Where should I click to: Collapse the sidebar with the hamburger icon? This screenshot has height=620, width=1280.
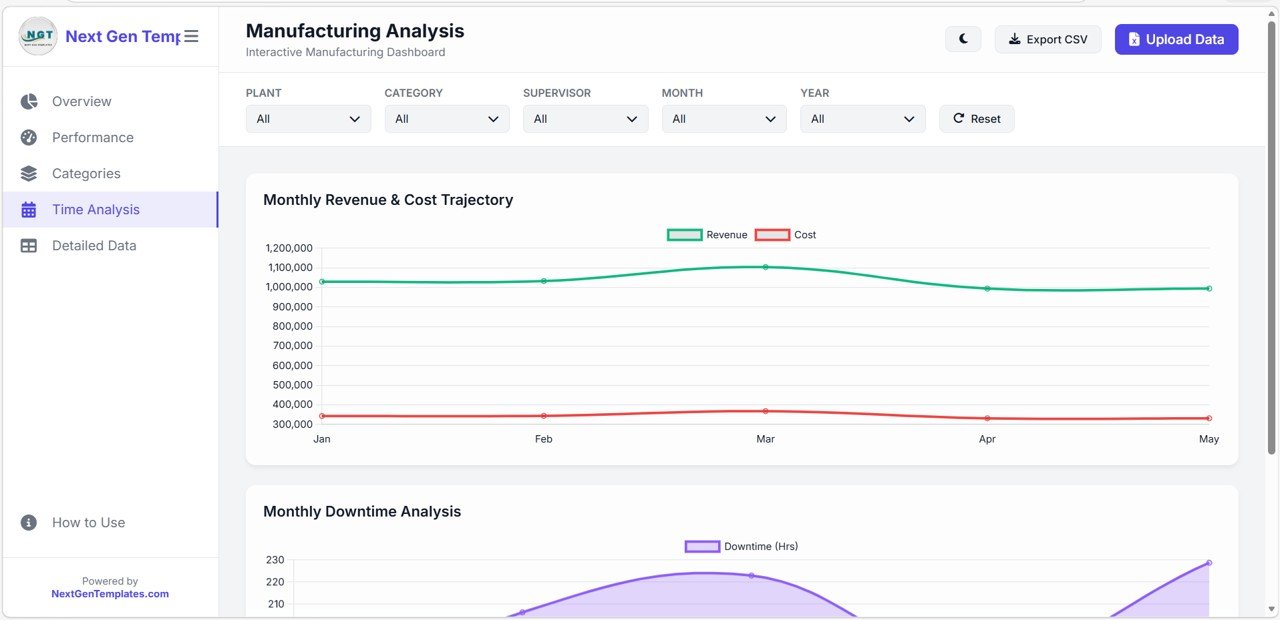[x=191, y=36]
